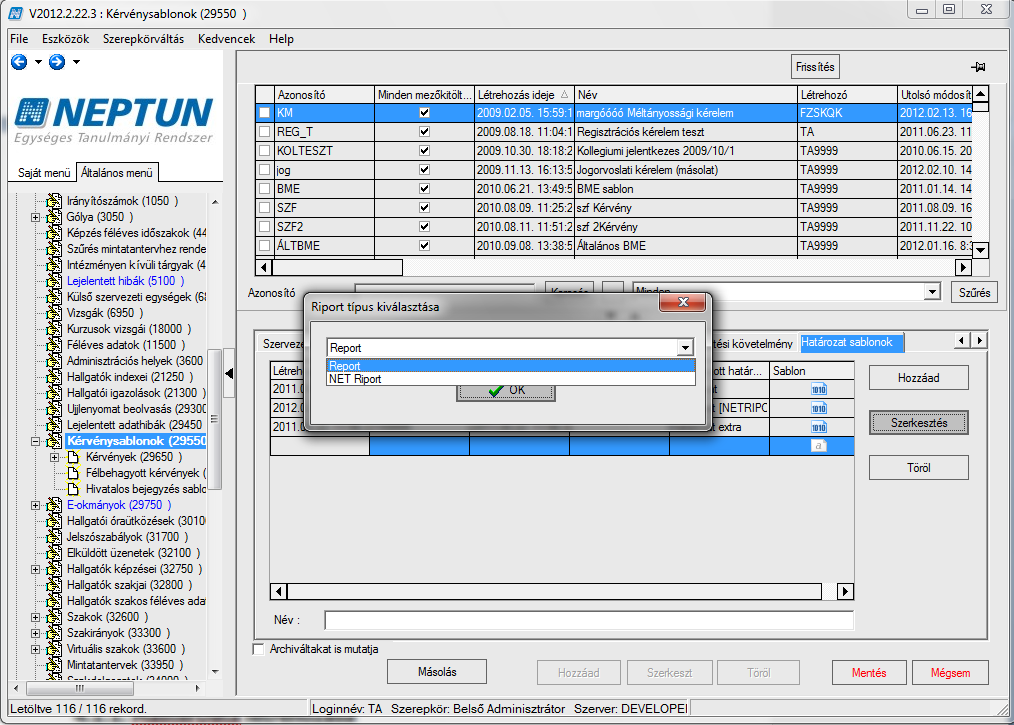This screenshot has height=725, width=1014.
Task: Click the Neptun app icon in title bar
Action: coord(16,13)
